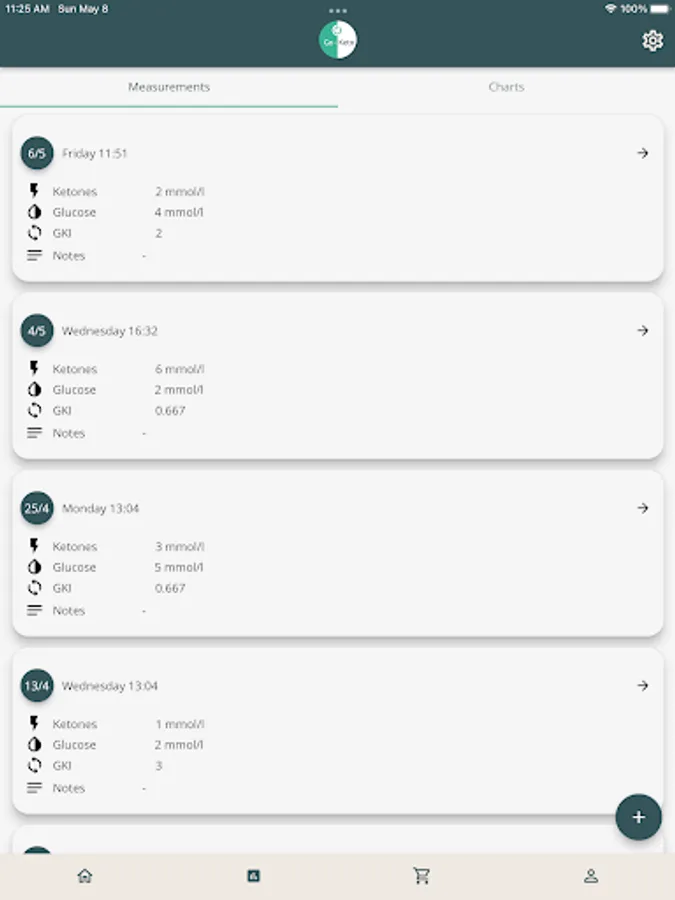Open the profile person icon
Screen dimensions: 675x900
coord(591,876)
